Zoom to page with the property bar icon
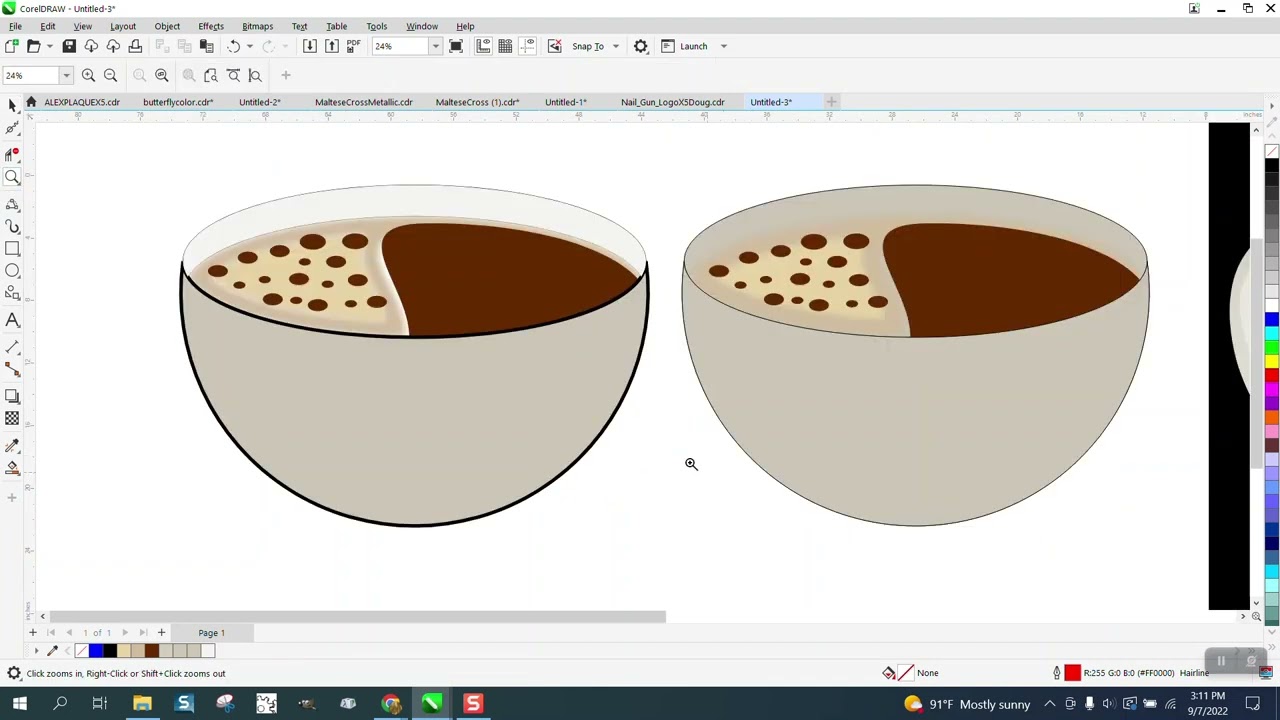1280x720 pixels. pos(211,76)
